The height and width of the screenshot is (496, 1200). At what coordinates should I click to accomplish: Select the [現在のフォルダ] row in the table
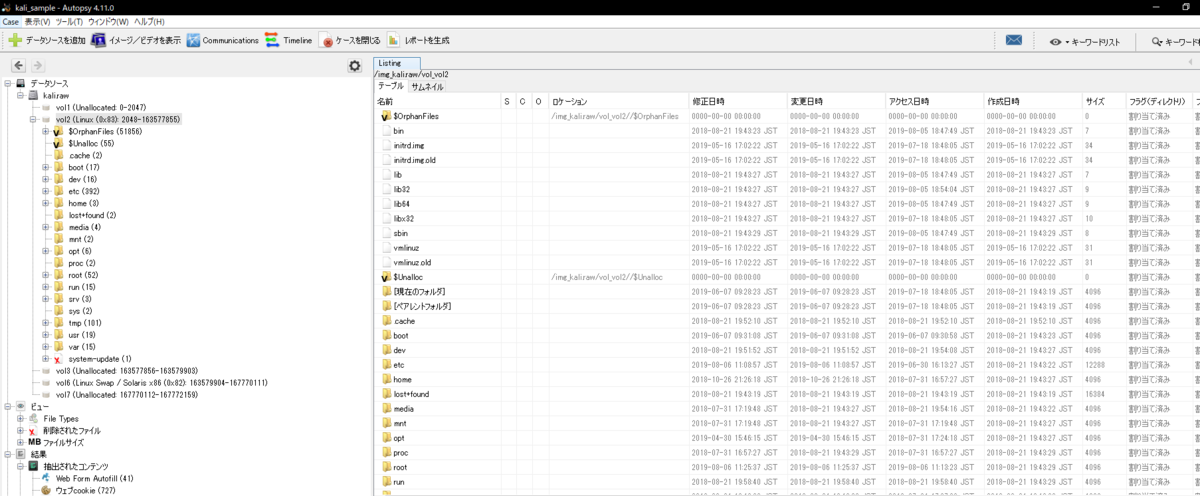(786, 291)
